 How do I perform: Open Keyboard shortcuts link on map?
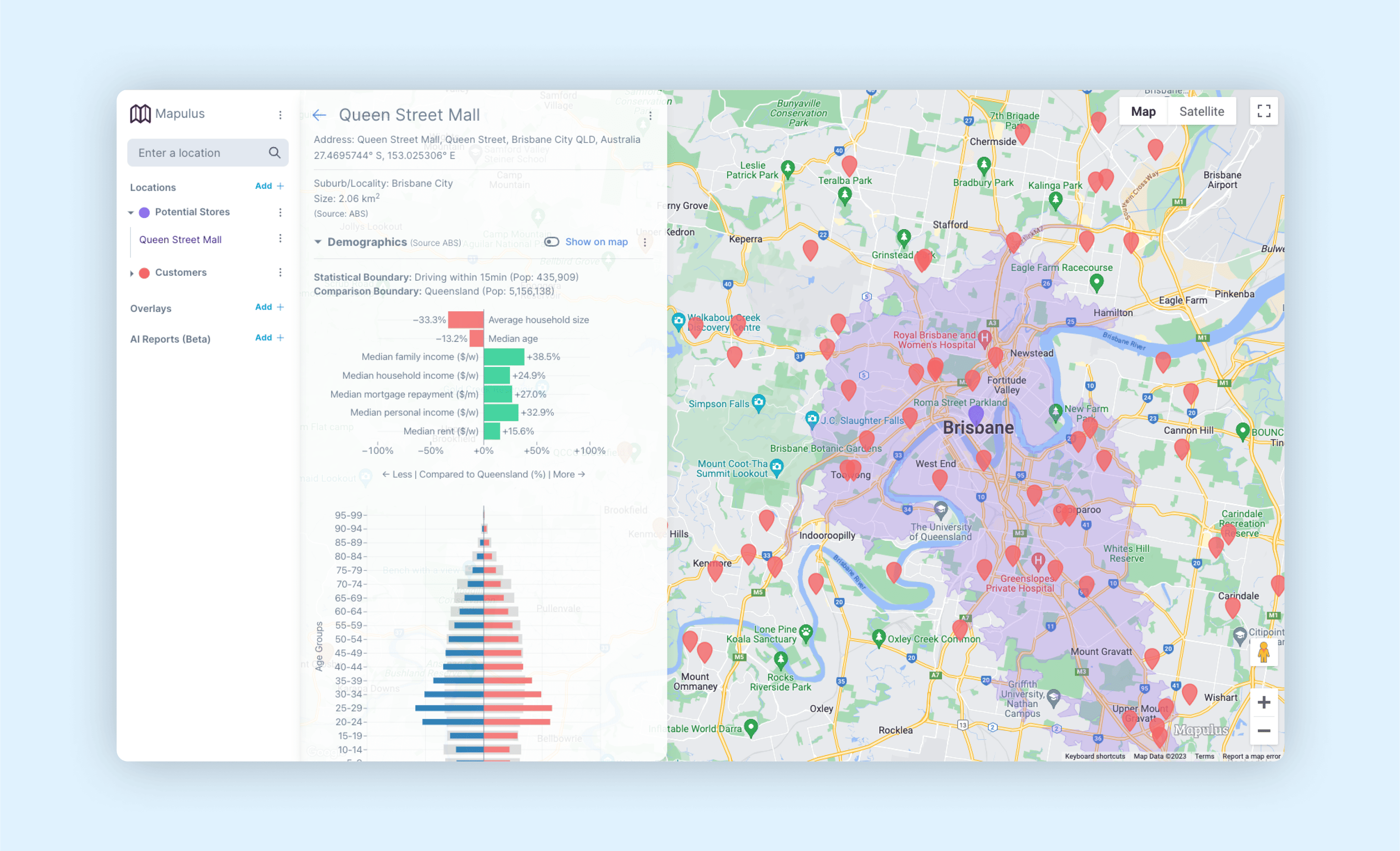(1094, 756)
